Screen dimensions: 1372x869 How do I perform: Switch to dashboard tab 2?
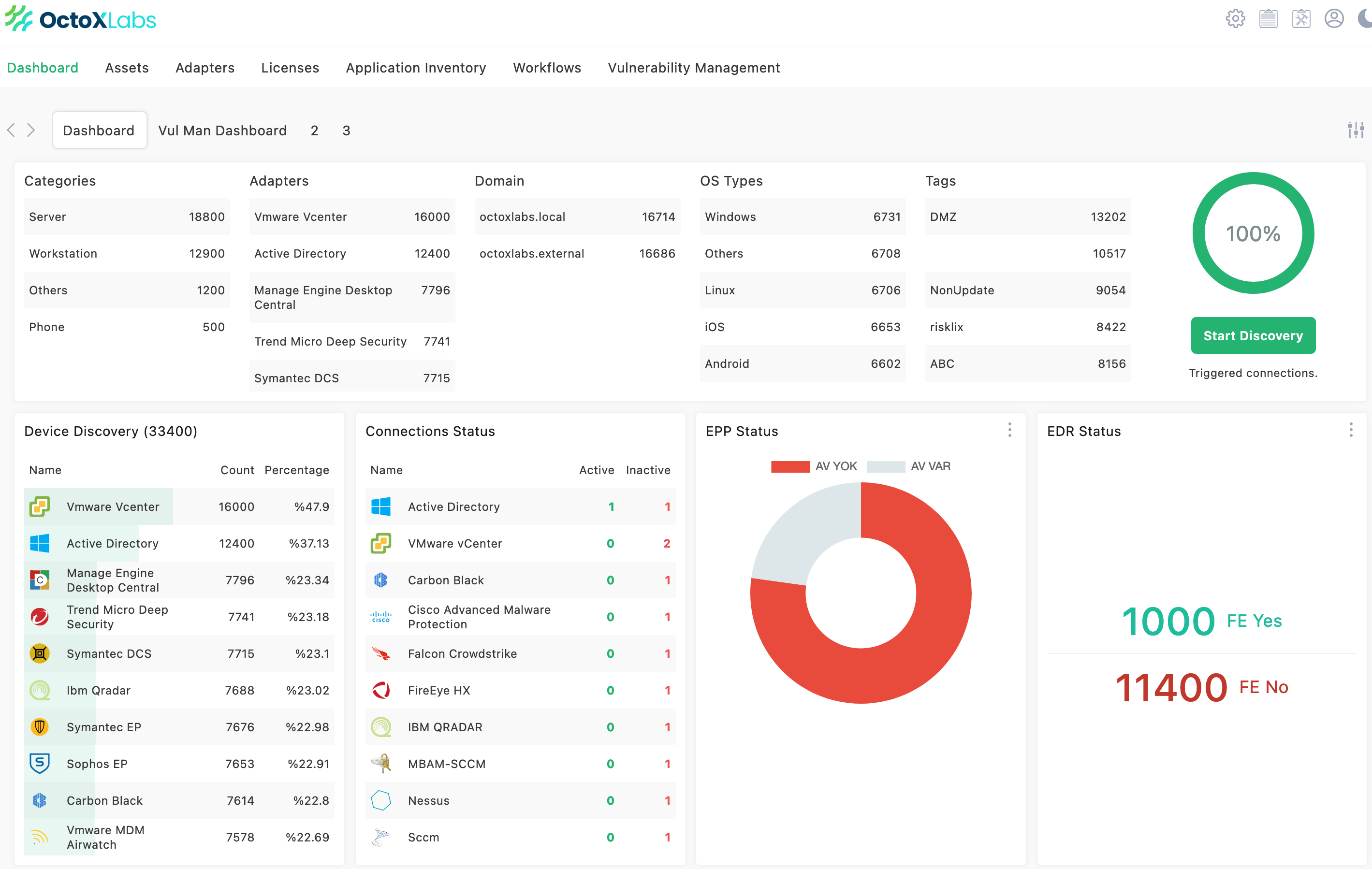pos(314,130)
